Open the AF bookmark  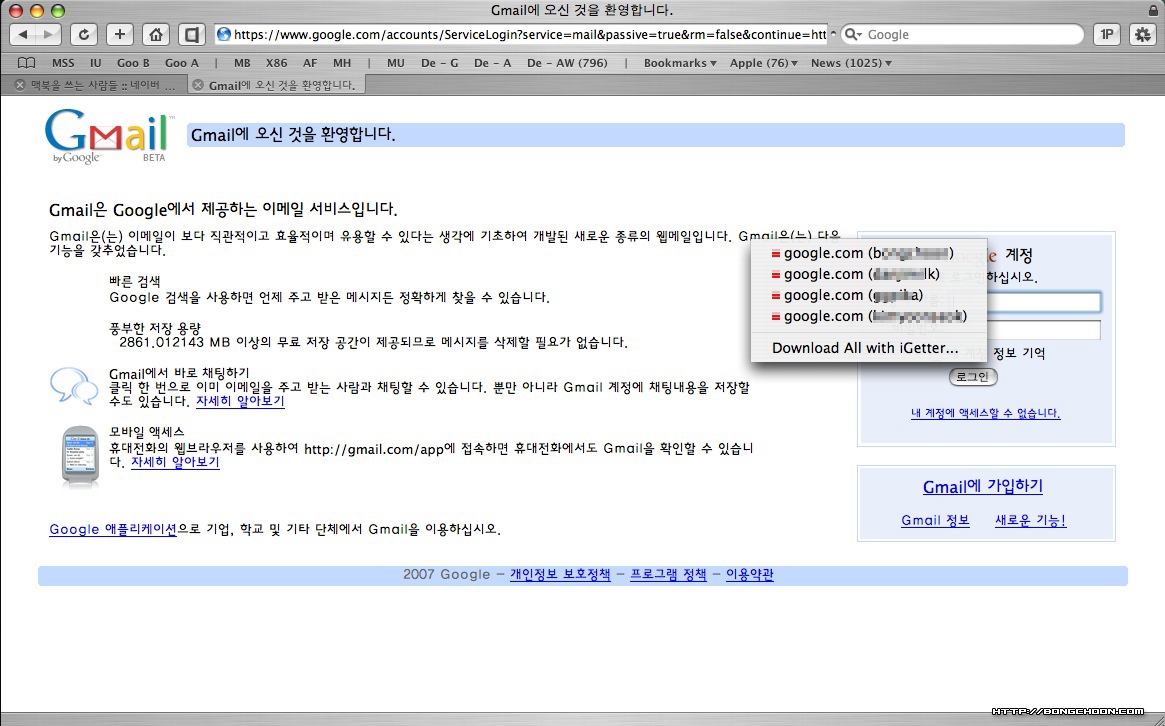coord(310,63)
